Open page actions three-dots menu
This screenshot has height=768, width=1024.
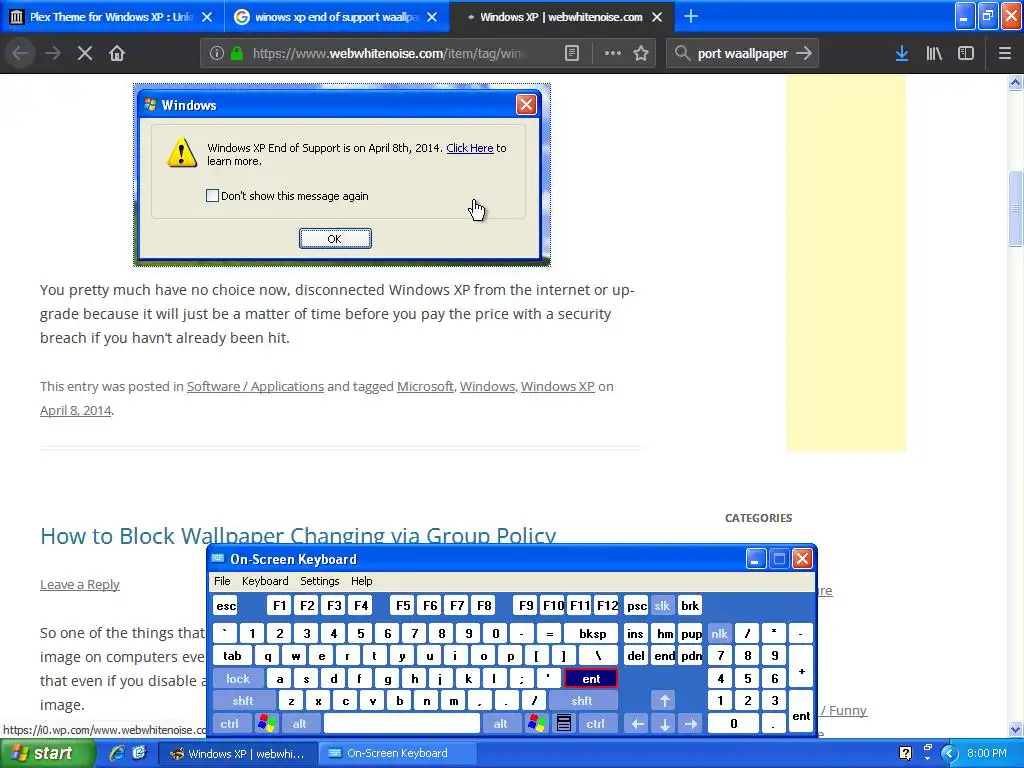point(613,54)
